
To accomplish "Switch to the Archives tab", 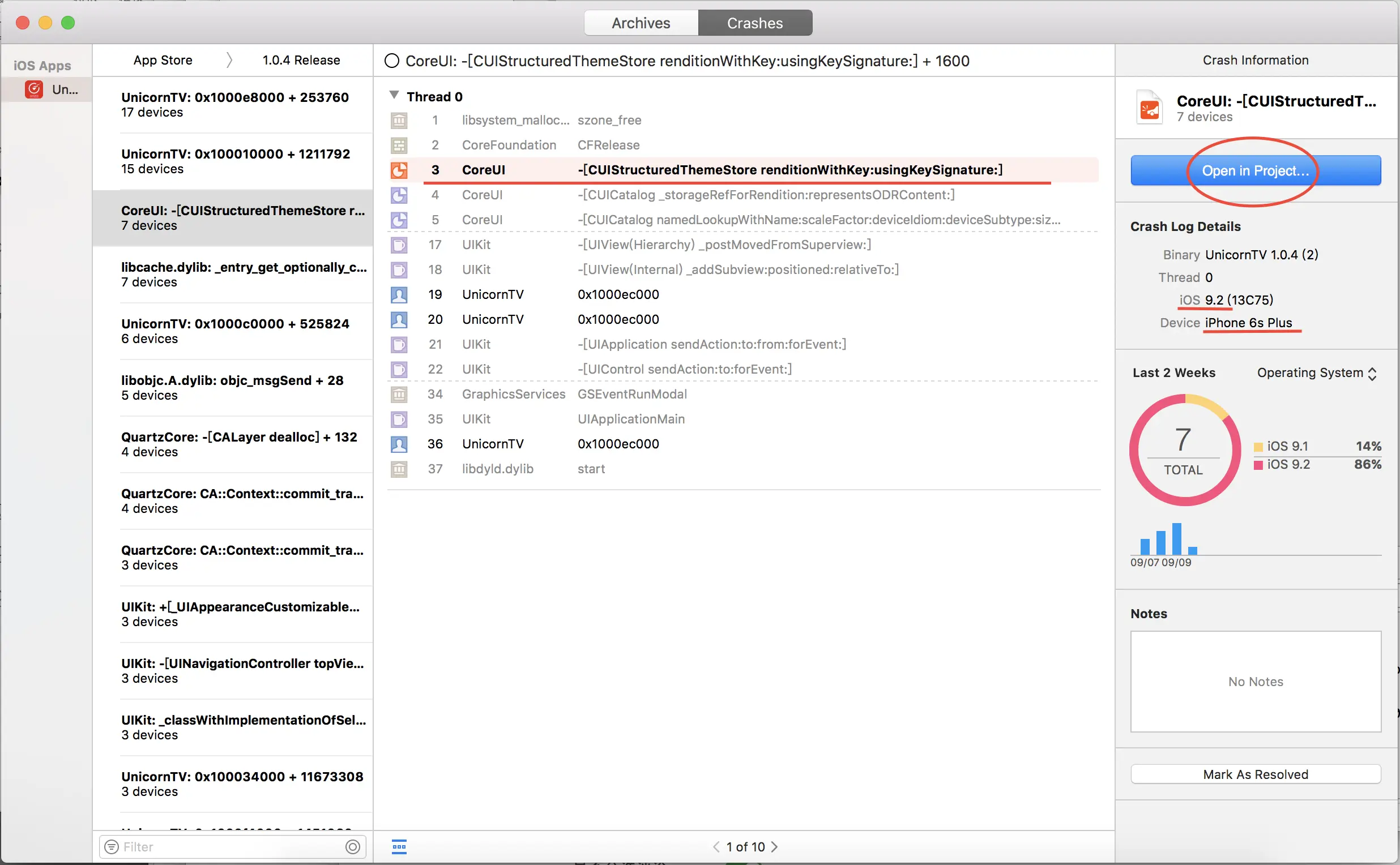I will pos(641,23).
